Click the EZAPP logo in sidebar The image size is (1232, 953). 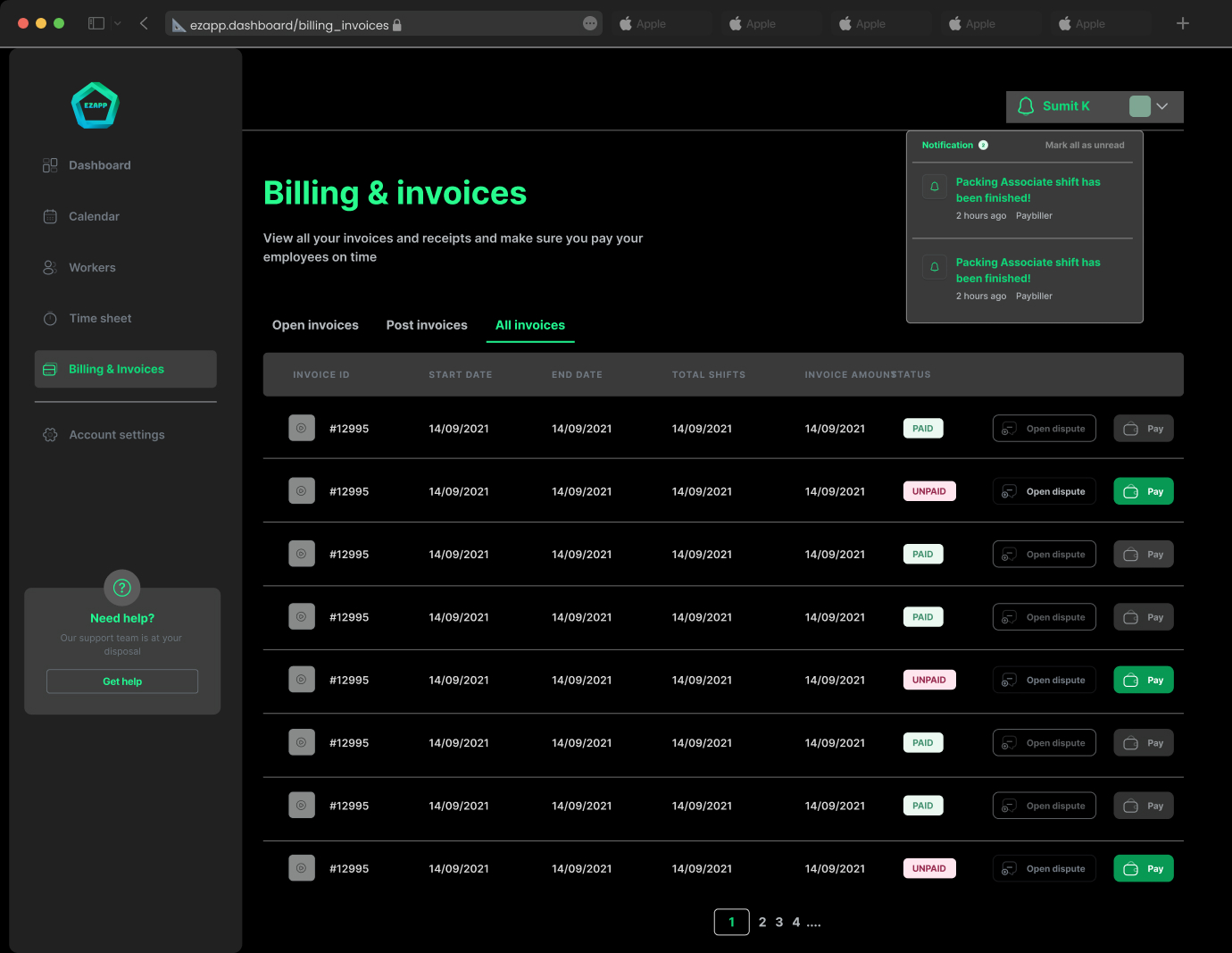pos(95,105)
